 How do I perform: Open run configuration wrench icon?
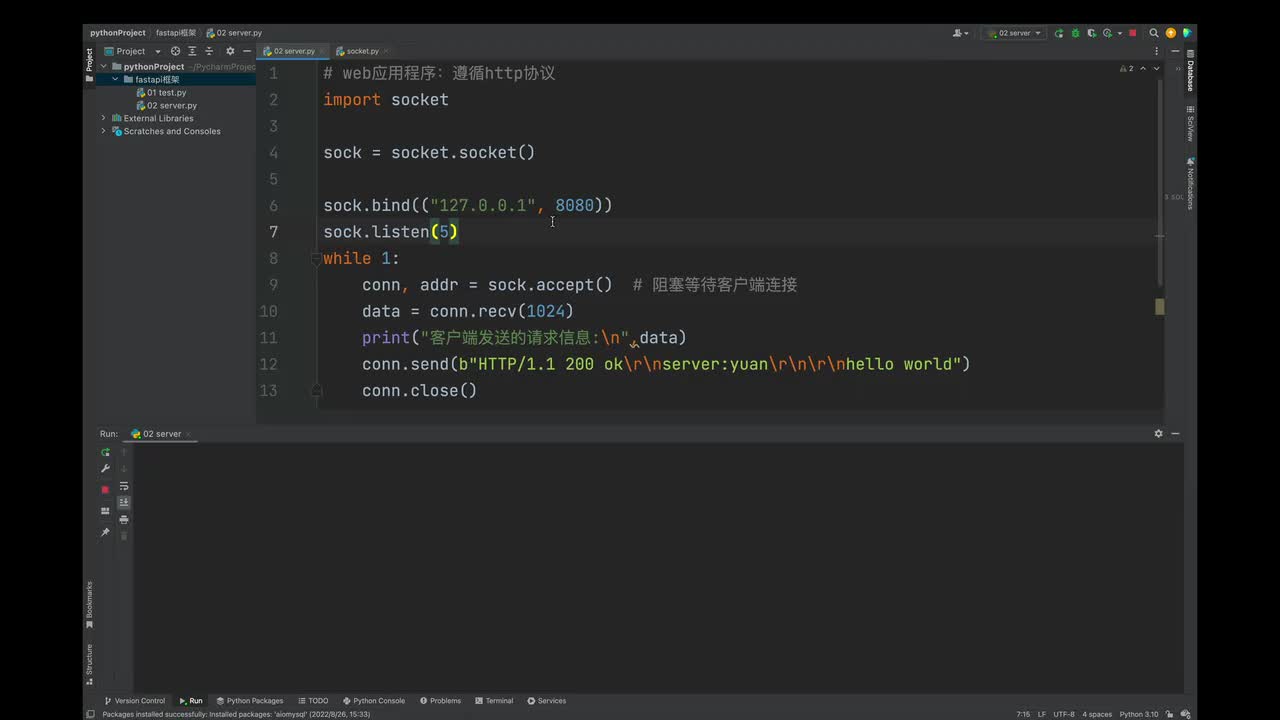tap(105, 469)
